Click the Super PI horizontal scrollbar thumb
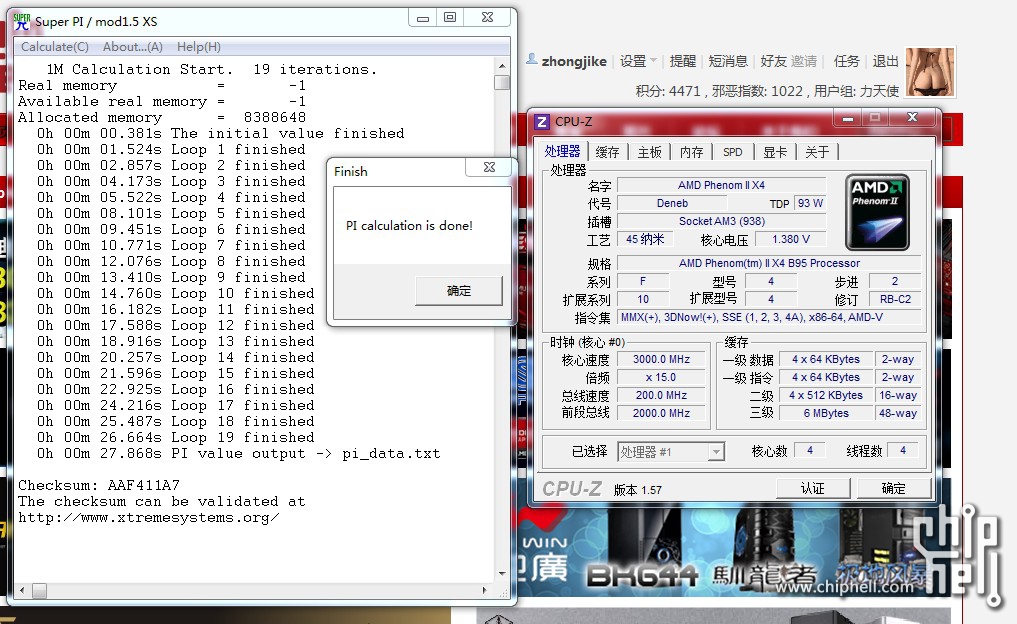The width and height of the screenshot is (1017, 624). pyautogui.click(x=40, y=590)
